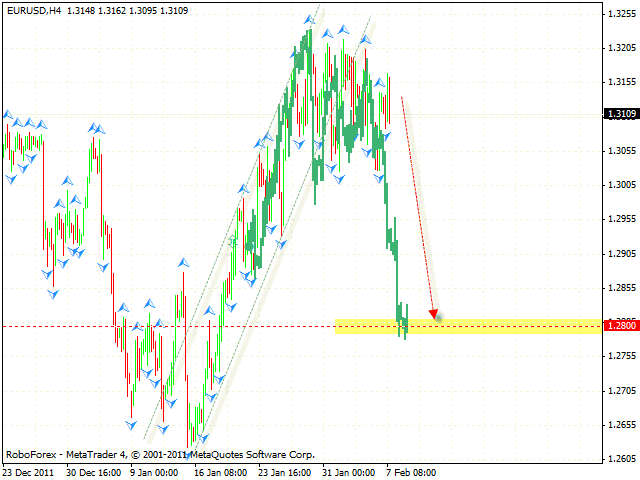Click the 1.3255 price axis label
640x480 pixels.
pos(622,13)
